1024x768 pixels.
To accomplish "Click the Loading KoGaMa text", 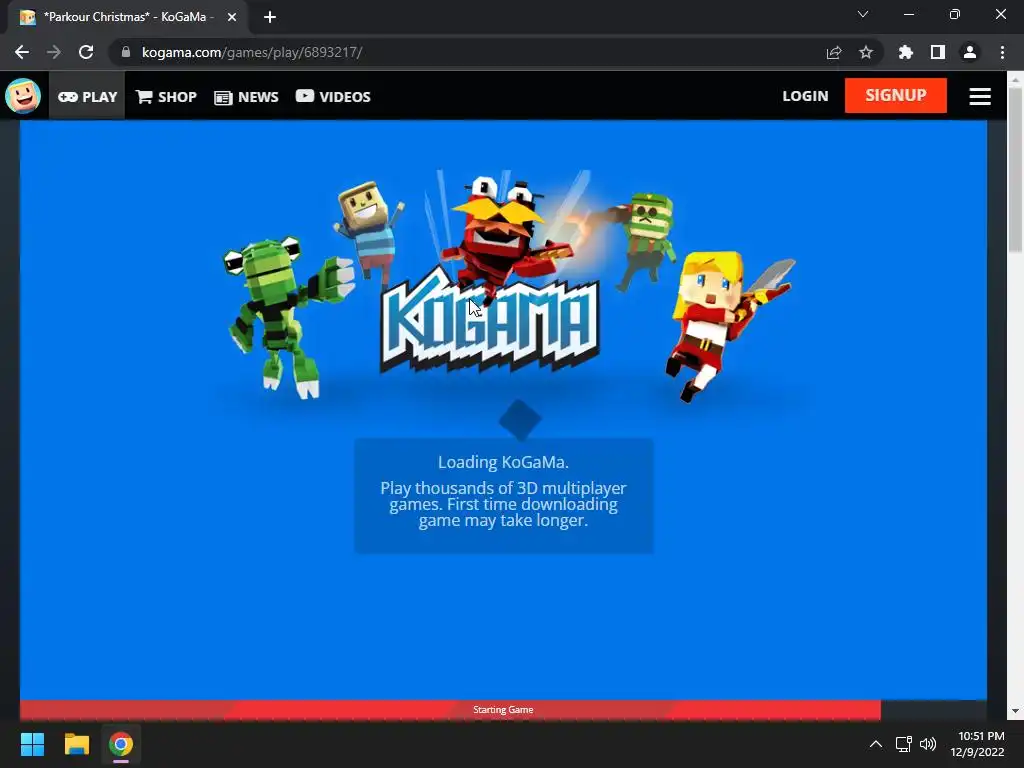I will point(503,462).
